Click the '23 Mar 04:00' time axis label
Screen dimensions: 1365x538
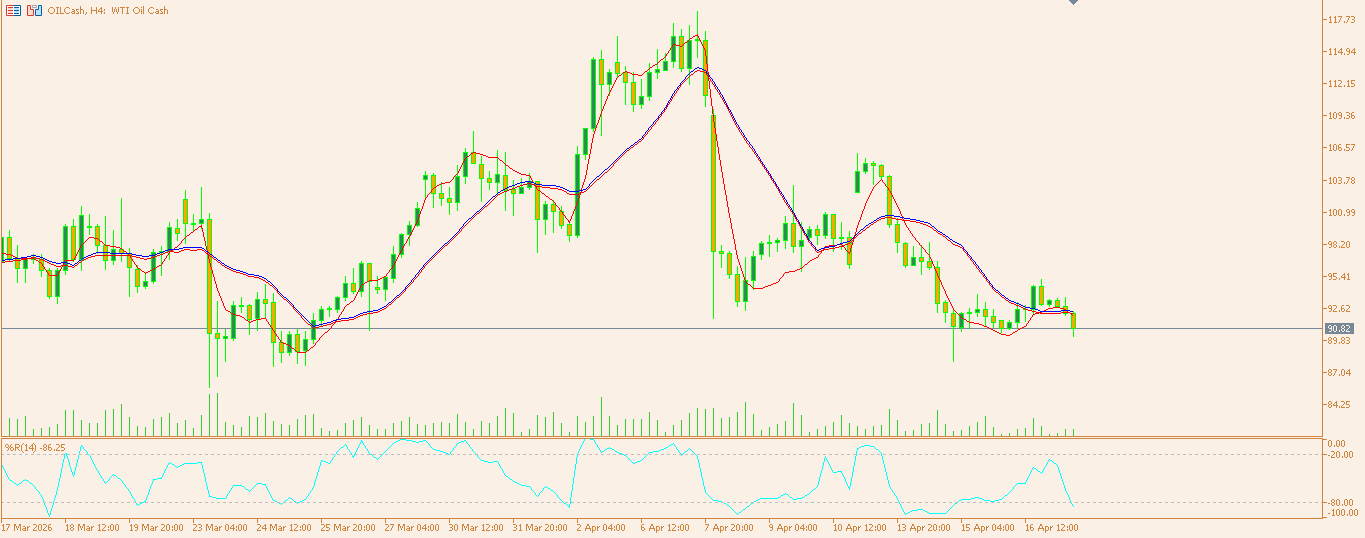pos(221,527)
